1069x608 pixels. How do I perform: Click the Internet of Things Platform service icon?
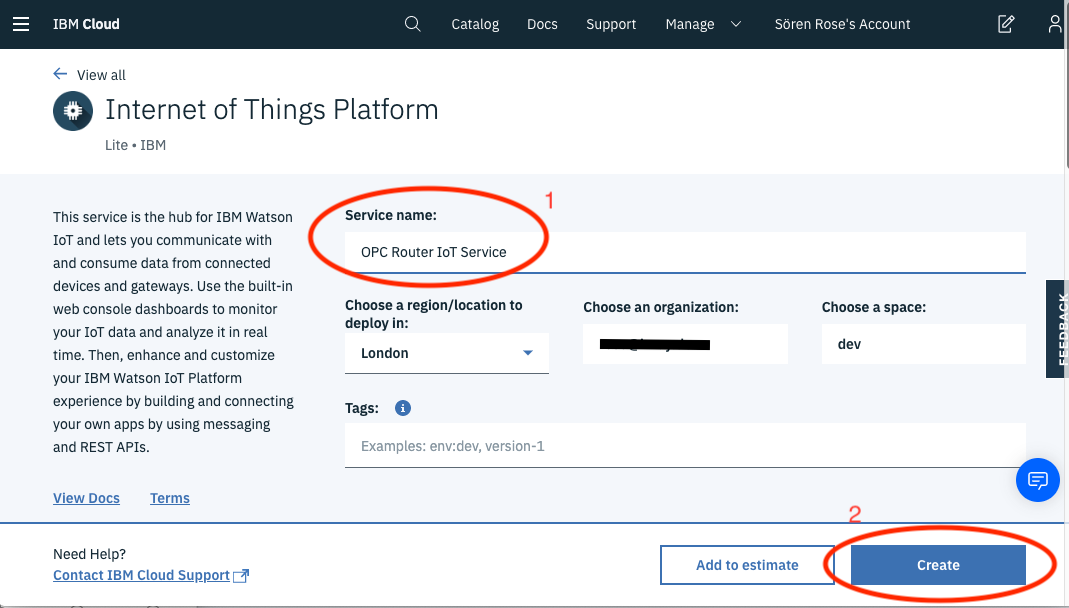click(72, 110)
